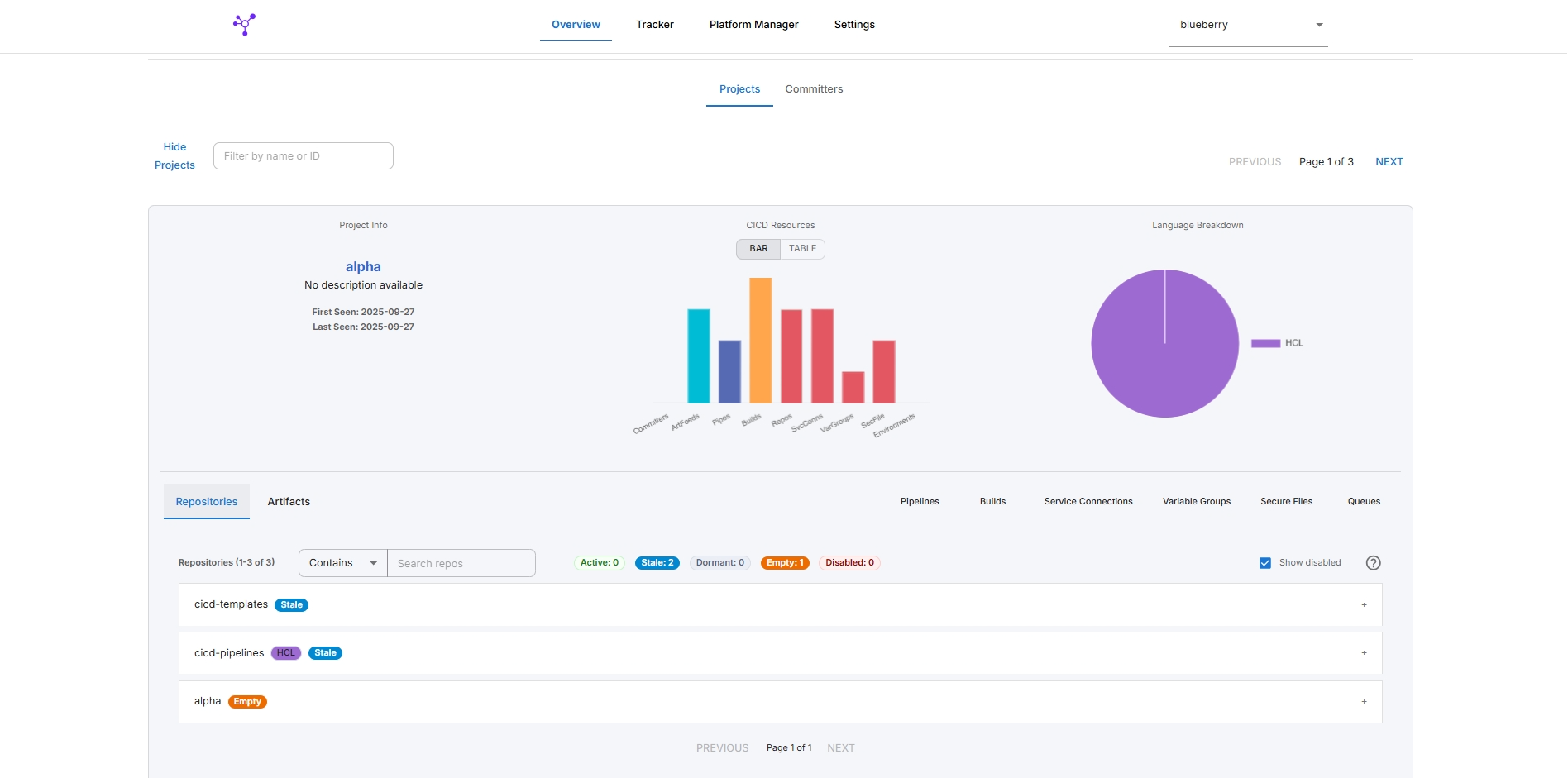Click the Disabled: 0 filter badge
Image resolution: width=1568 pixels, height=778 pixels.
[x=849, y=563]
